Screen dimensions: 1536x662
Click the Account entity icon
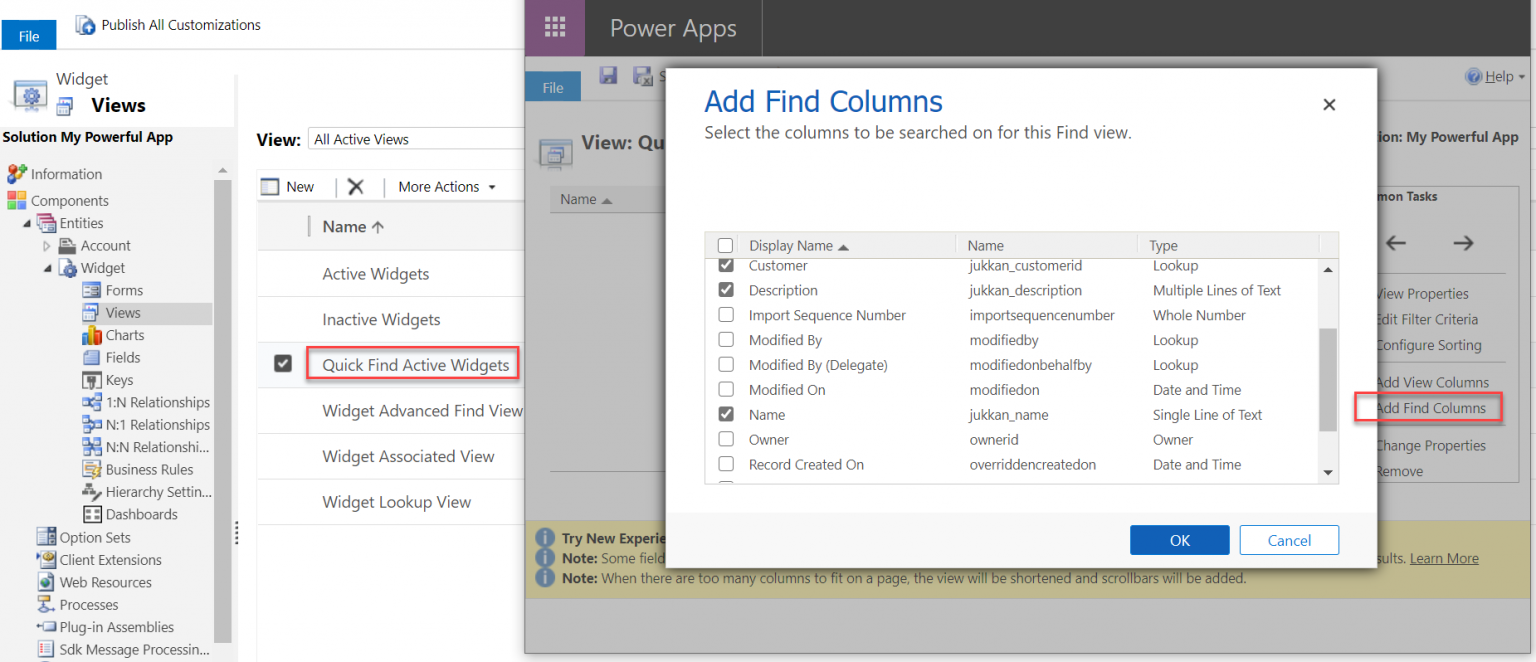(67, 246)
